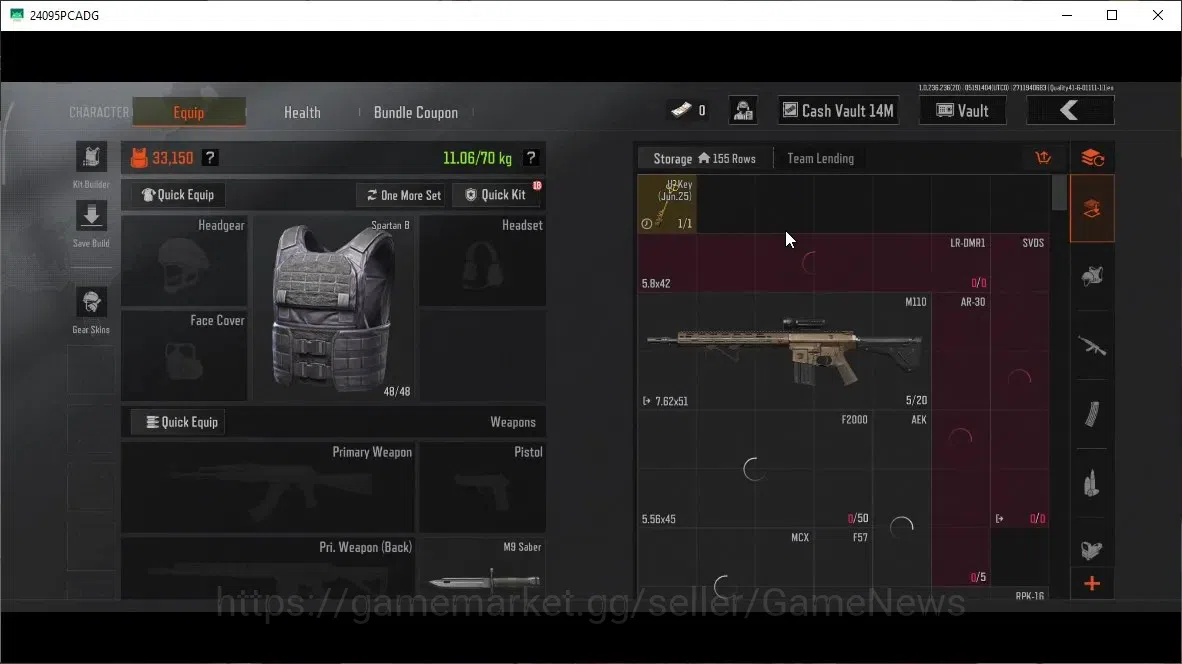Click One More Set button
This screenshot has width=1182, height=664.
(x=403, y=195)
